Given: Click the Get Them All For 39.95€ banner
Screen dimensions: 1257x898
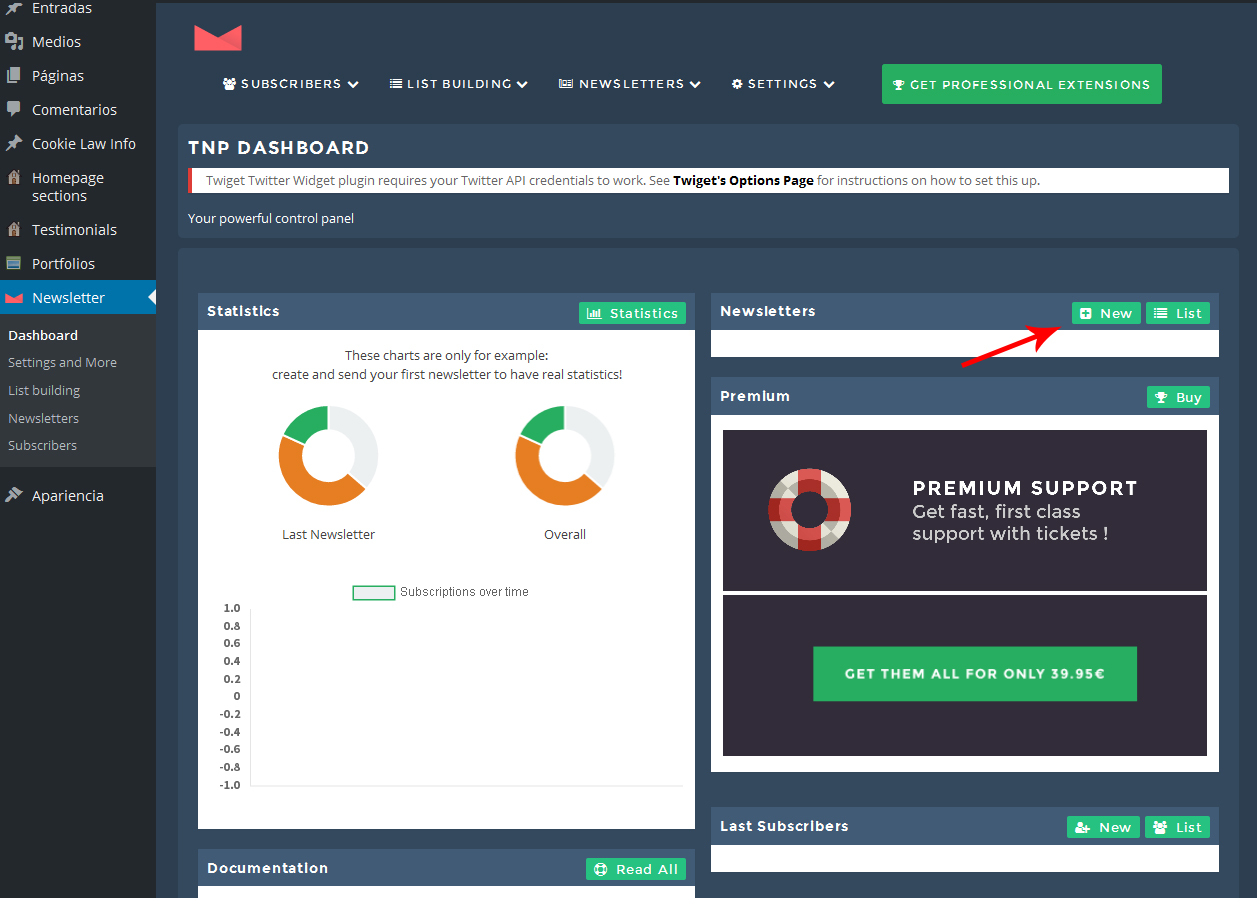Looking at the screenshot, I should point(974,674).
